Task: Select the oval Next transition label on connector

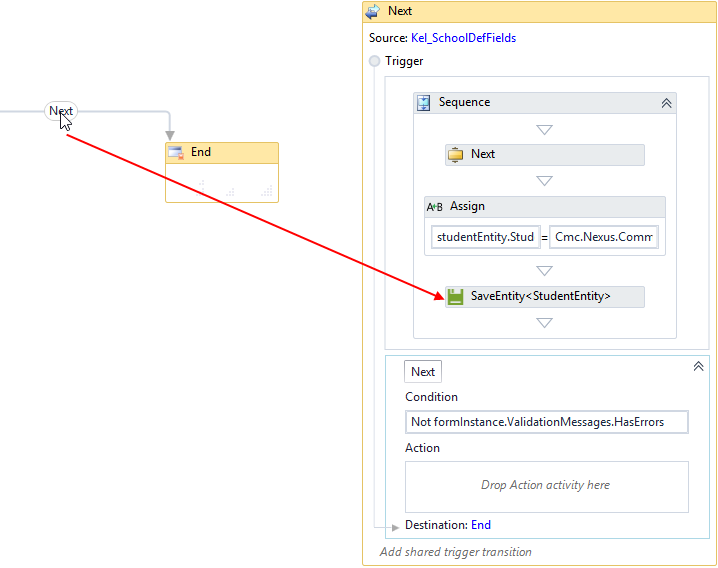Action: coord(61,111)
